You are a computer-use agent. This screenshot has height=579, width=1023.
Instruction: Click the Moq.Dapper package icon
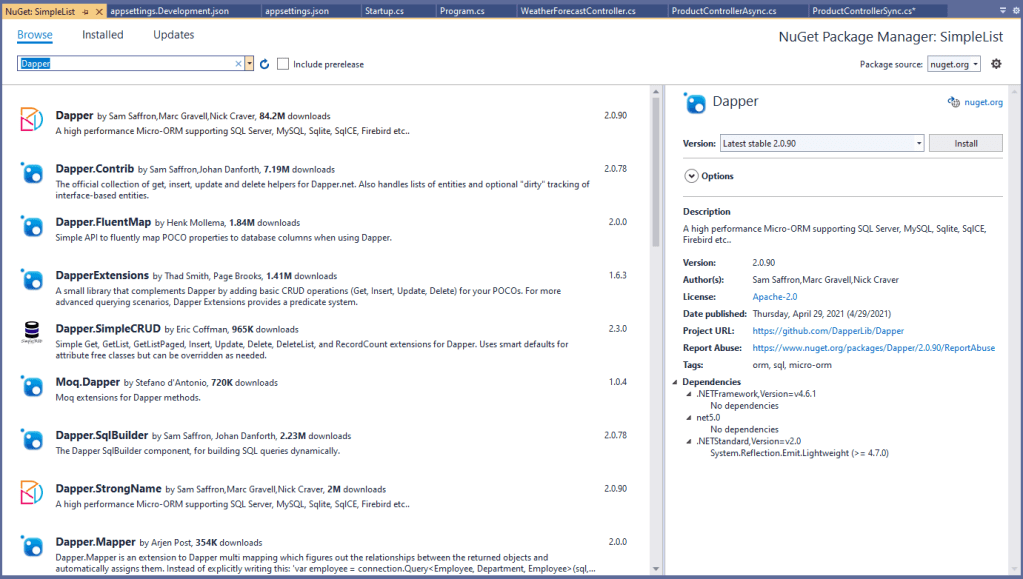[32, 387]
